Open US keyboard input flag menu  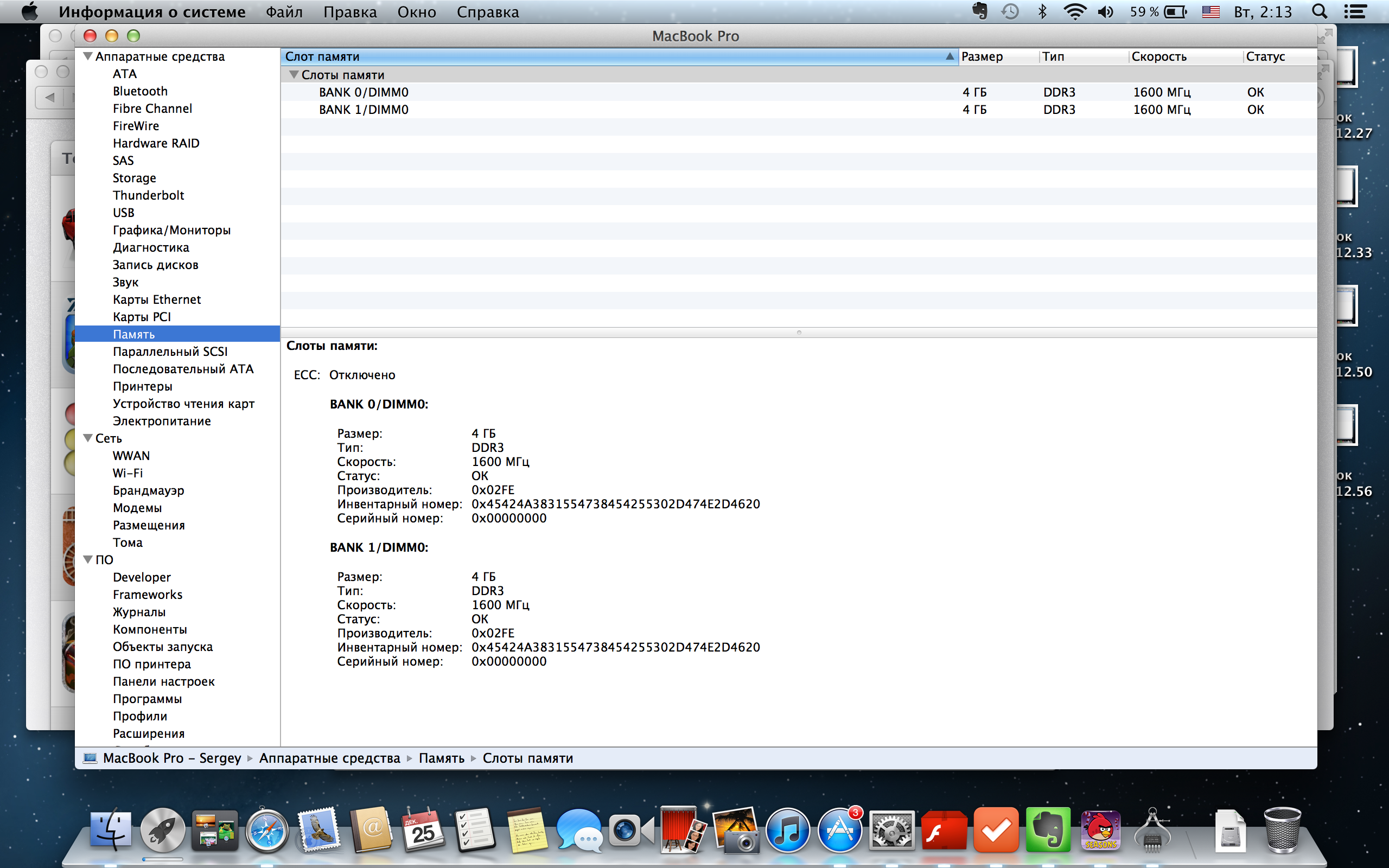1210,11
